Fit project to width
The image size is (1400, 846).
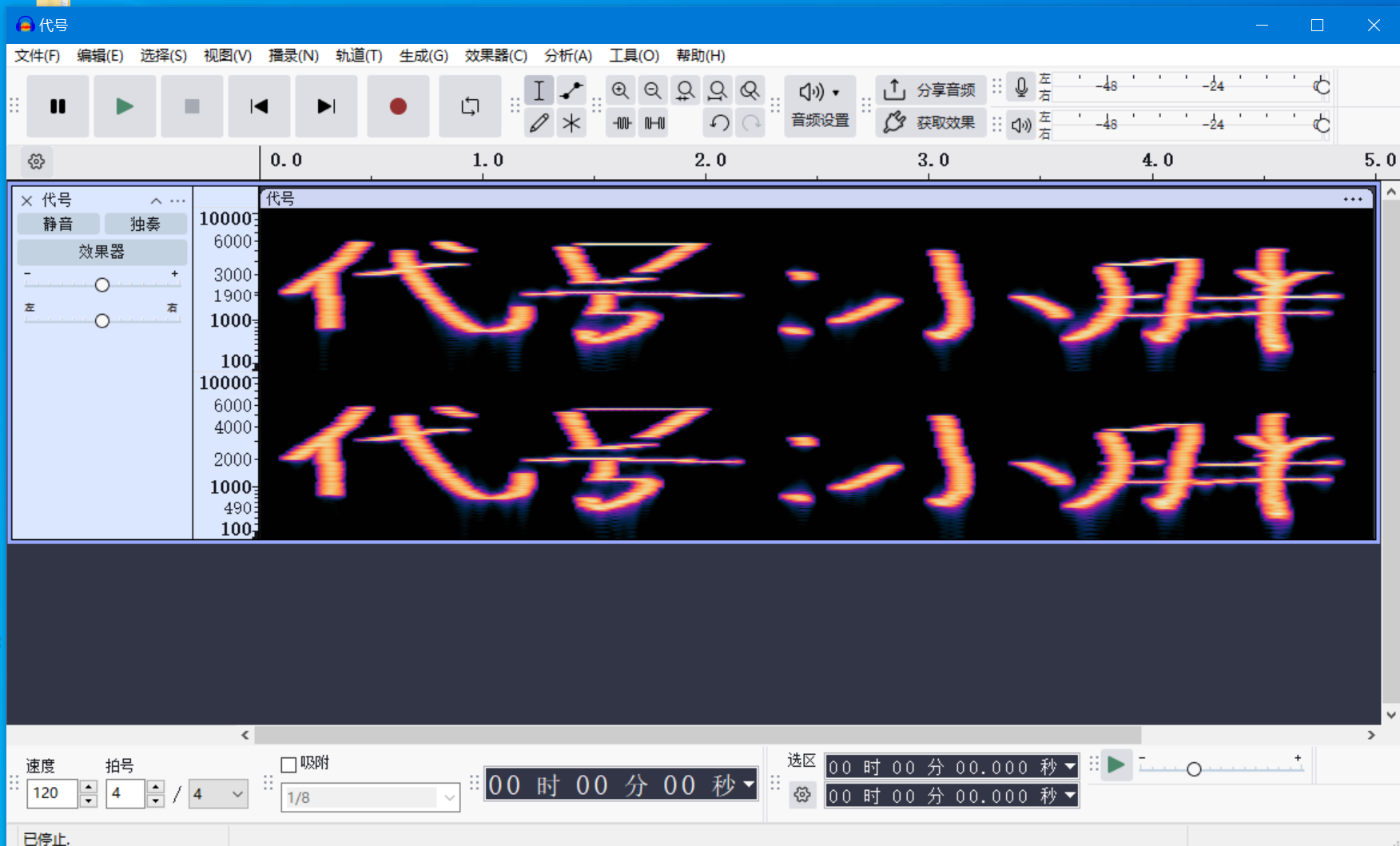click(718, 90)
